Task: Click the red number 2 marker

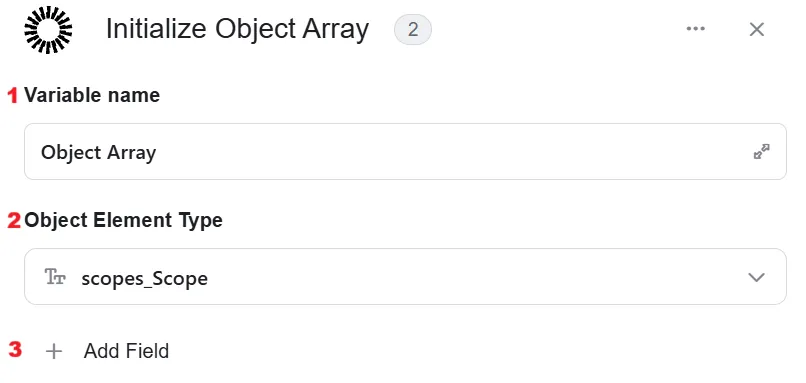Action: coord(14,221)
